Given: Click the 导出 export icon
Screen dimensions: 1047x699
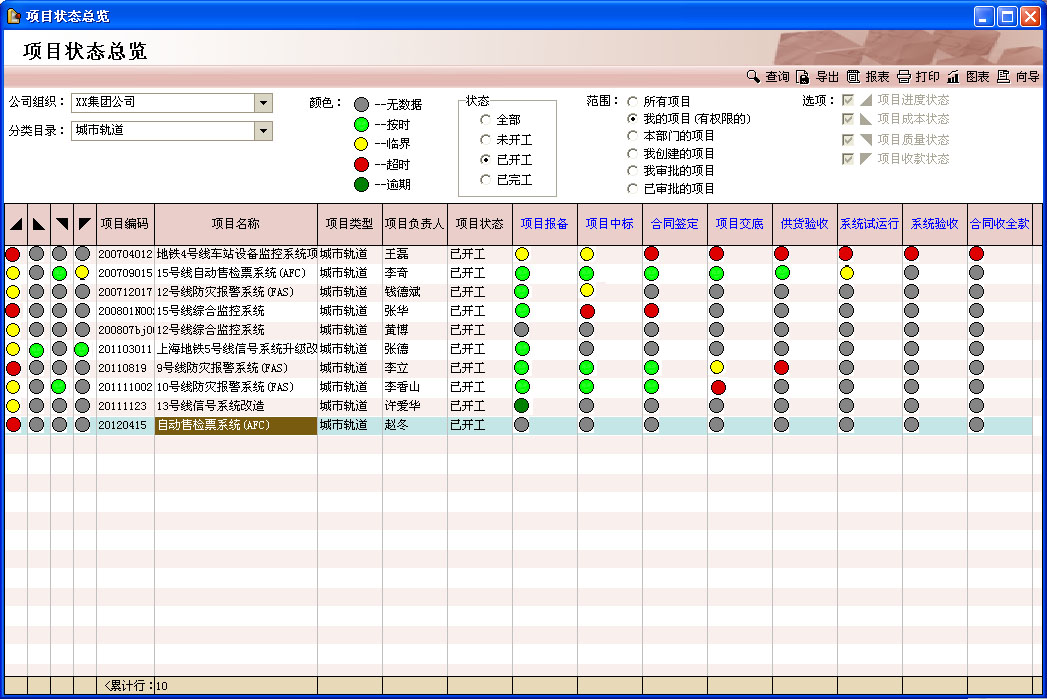Looking at the screenshot, I should click(802, 77).
